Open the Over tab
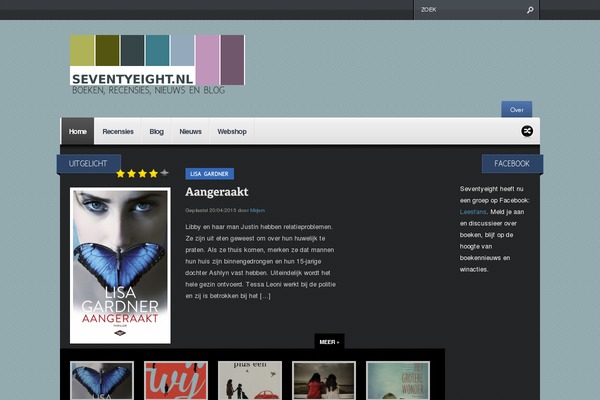Viewport: 600px width, 400px height. 517,109
